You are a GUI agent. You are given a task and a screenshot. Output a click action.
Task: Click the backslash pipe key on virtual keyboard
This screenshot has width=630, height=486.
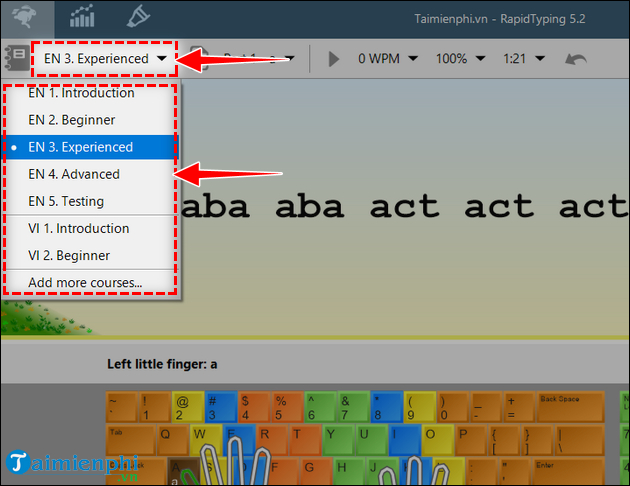point(580,440)
